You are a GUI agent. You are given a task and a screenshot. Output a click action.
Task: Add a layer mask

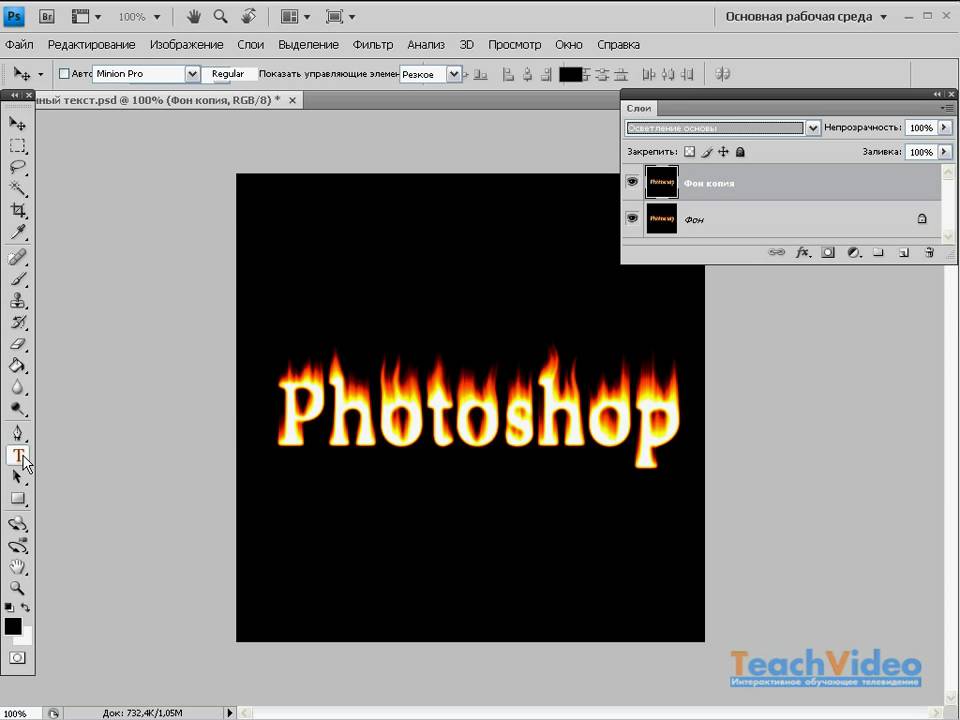click(828, 252)
